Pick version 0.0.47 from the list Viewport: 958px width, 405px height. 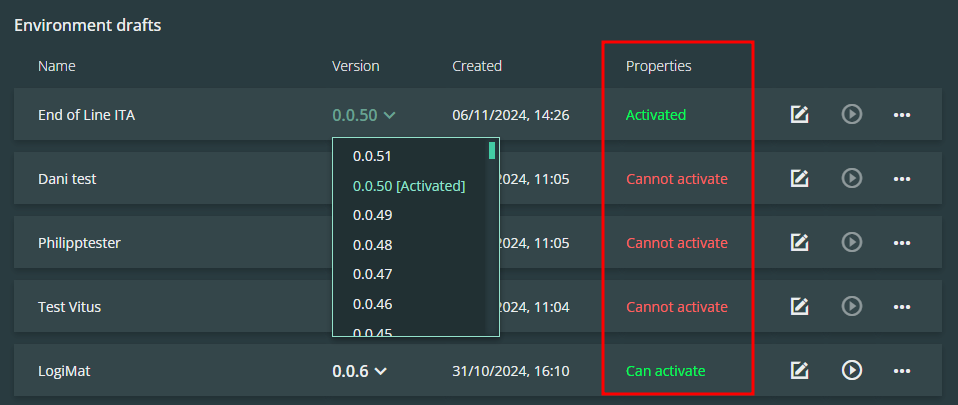[372, 274]
